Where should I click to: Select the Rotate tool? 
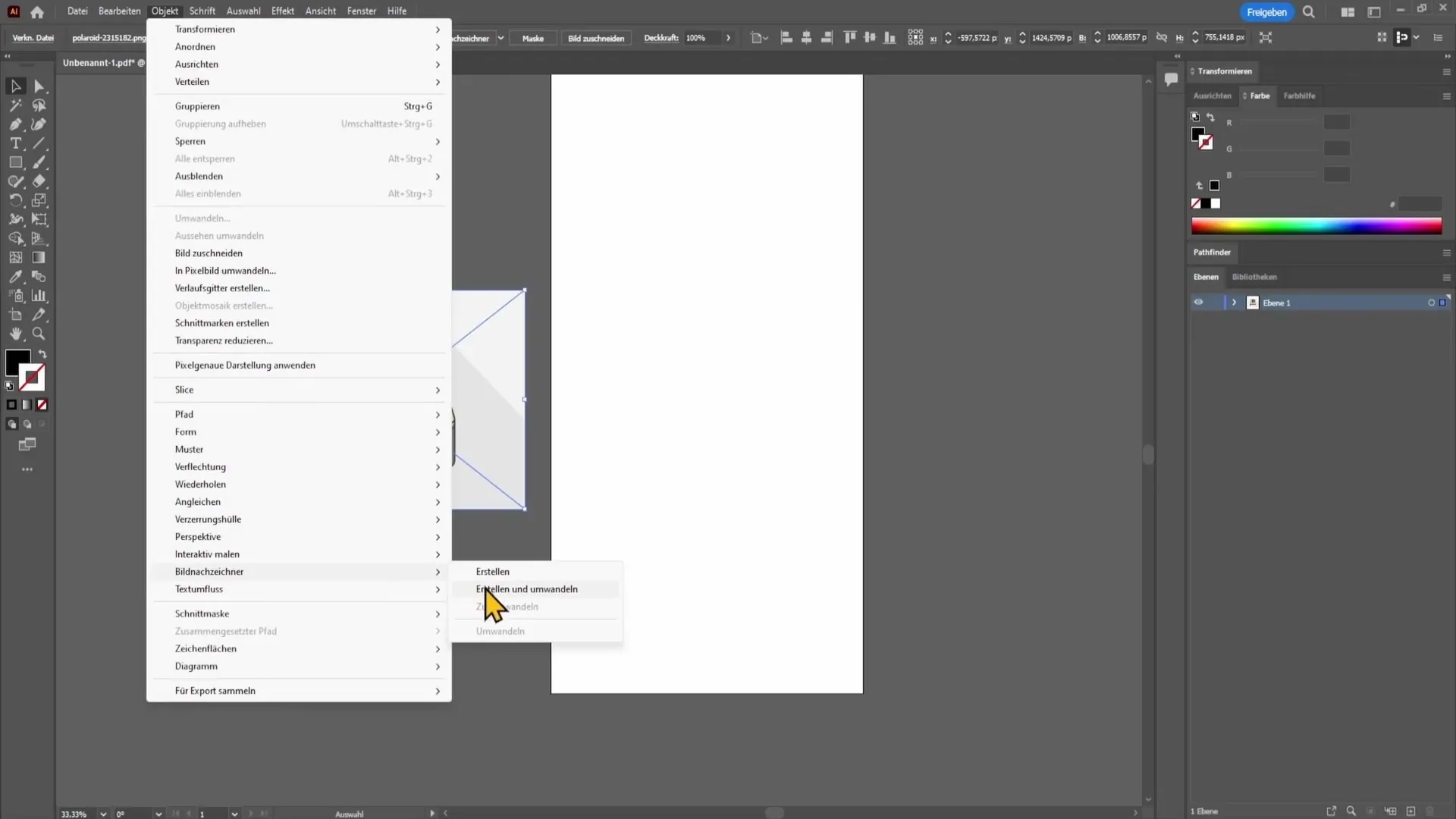point(16,200)
